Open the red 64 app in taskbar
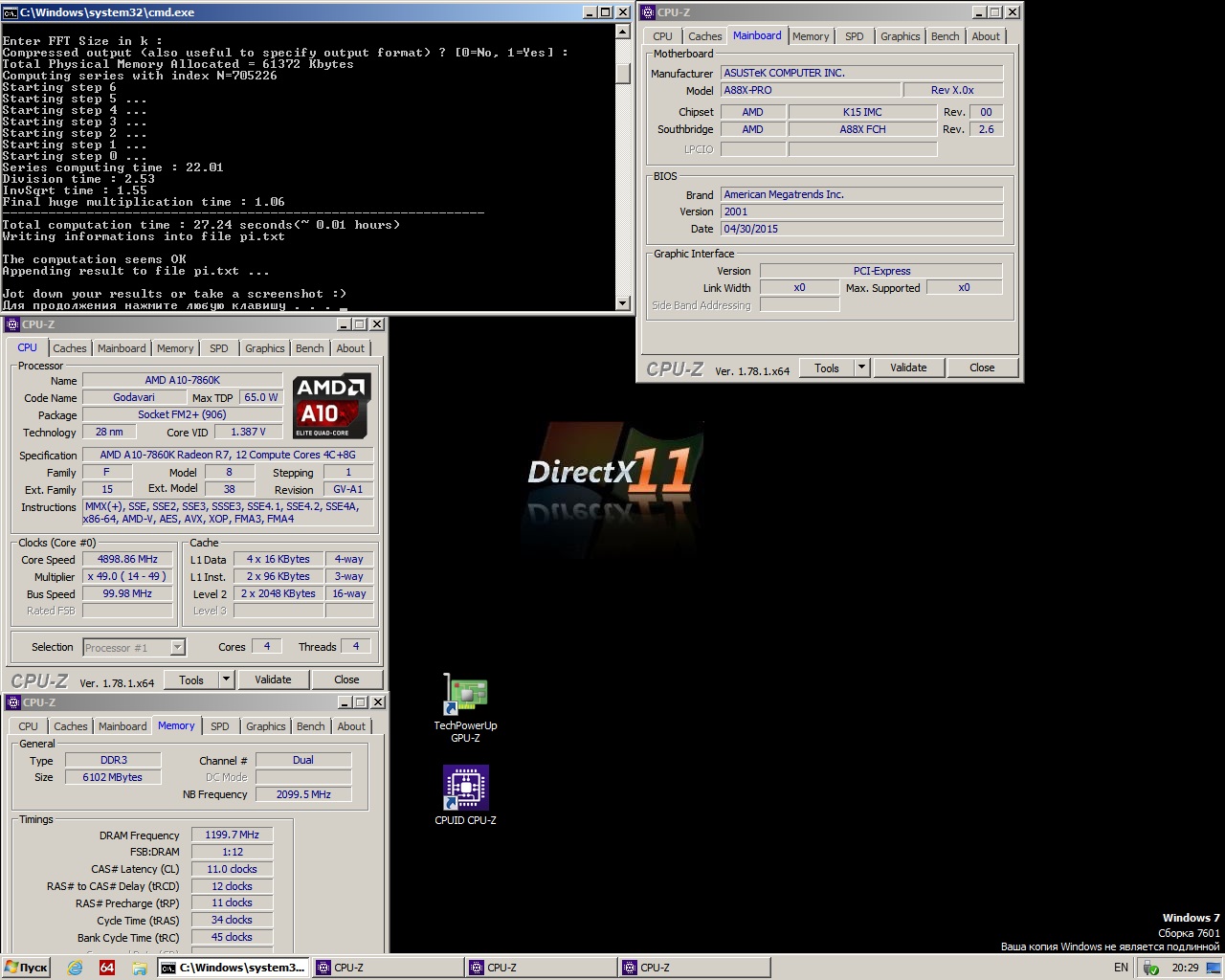The image size is (1225, 980). pyautogui.click(x=107, y=968)
